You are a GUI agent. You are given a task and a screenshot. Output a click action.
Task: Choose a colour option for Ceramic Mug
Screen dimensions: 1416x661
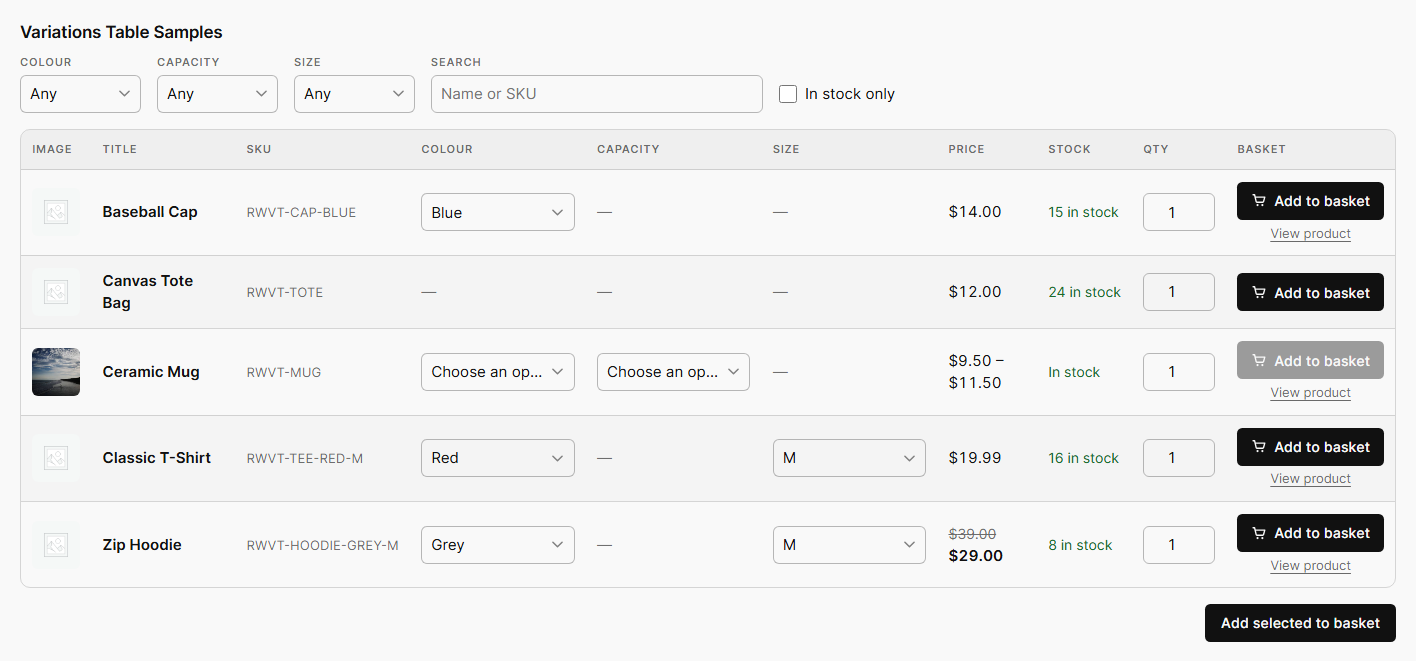tap(498, 372)
